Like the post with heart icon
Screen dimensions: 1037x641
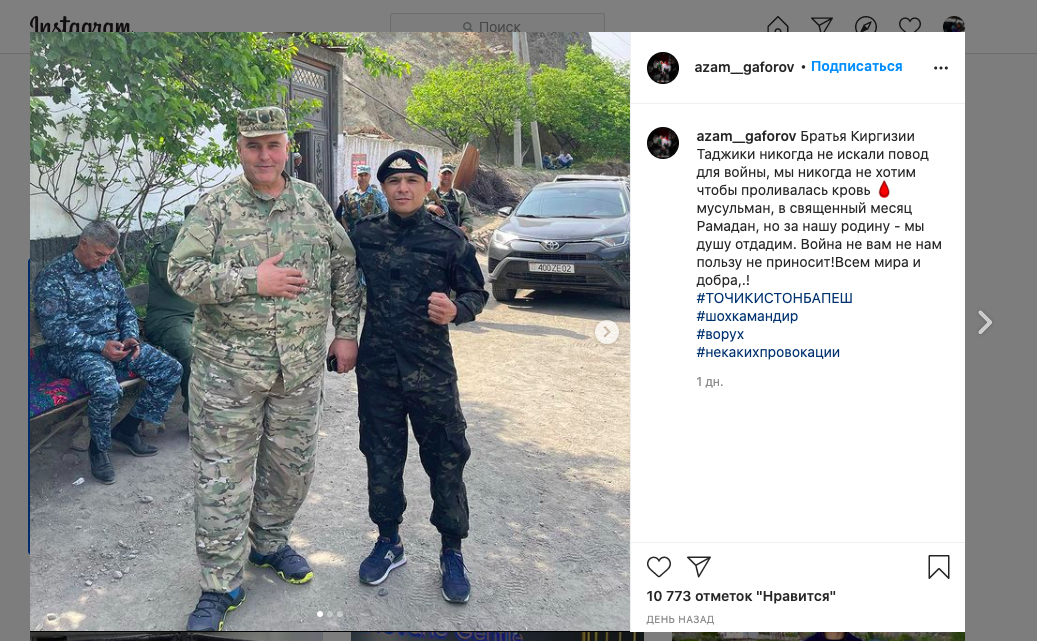[659, 567]
